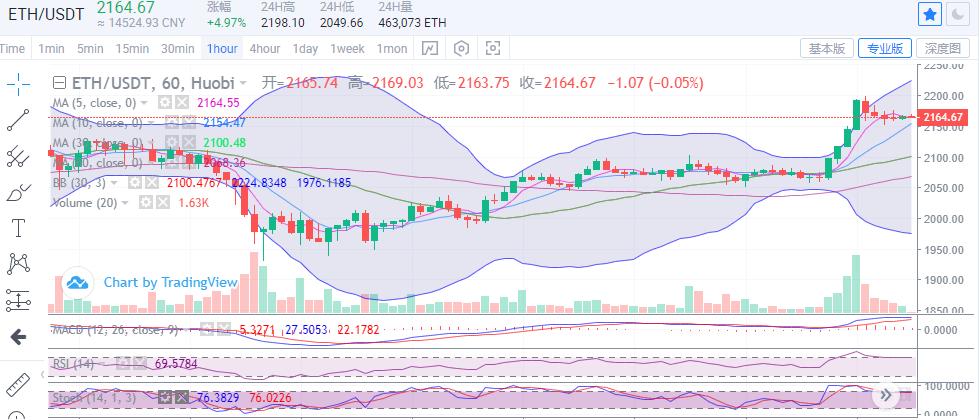This screenshot has height=419, width=979.
Task: Expand Stoch (14, 1, 3) dropdown arrow
Action: point(144,398)
